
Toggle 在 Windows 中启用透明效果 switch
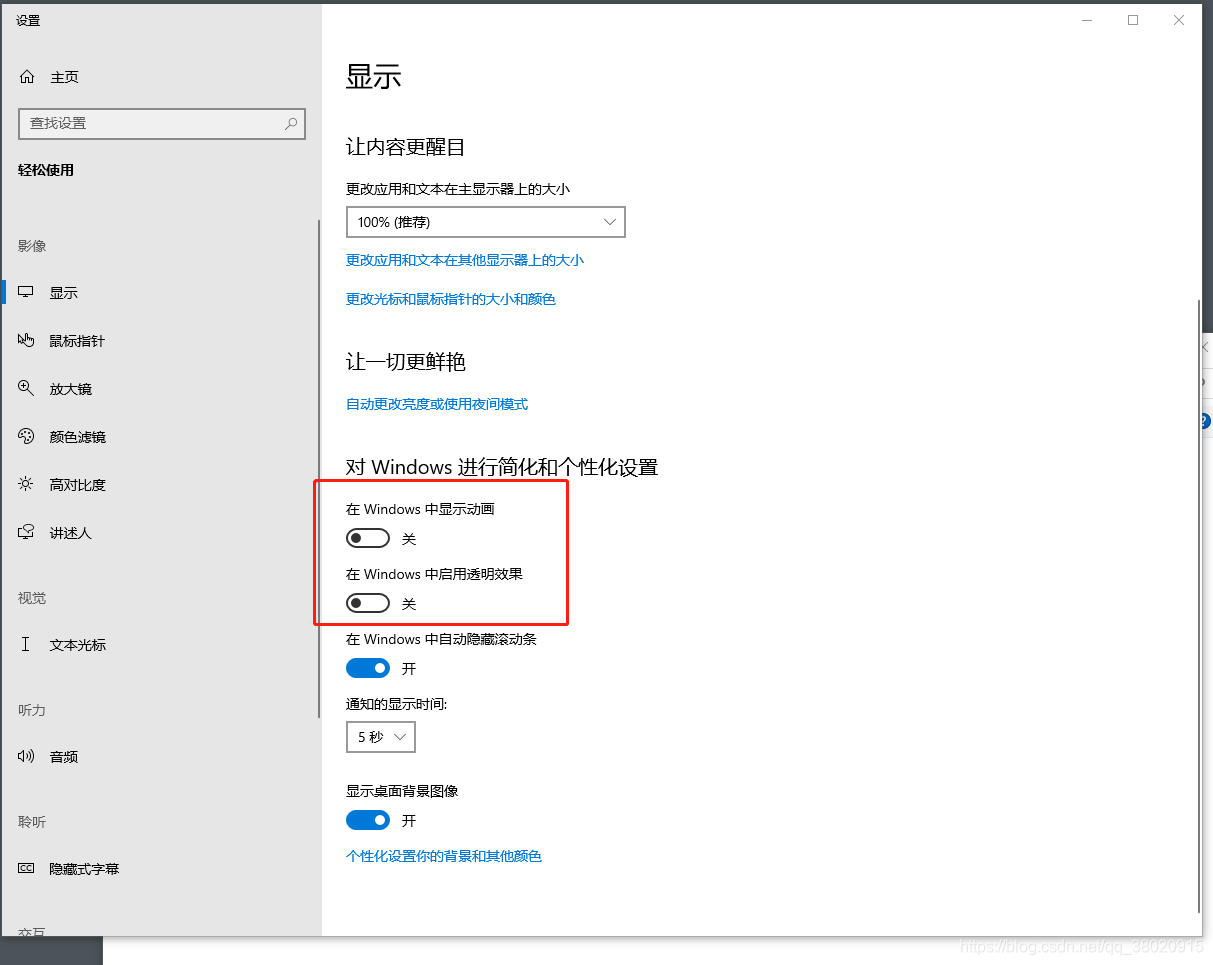pos(368,603)
